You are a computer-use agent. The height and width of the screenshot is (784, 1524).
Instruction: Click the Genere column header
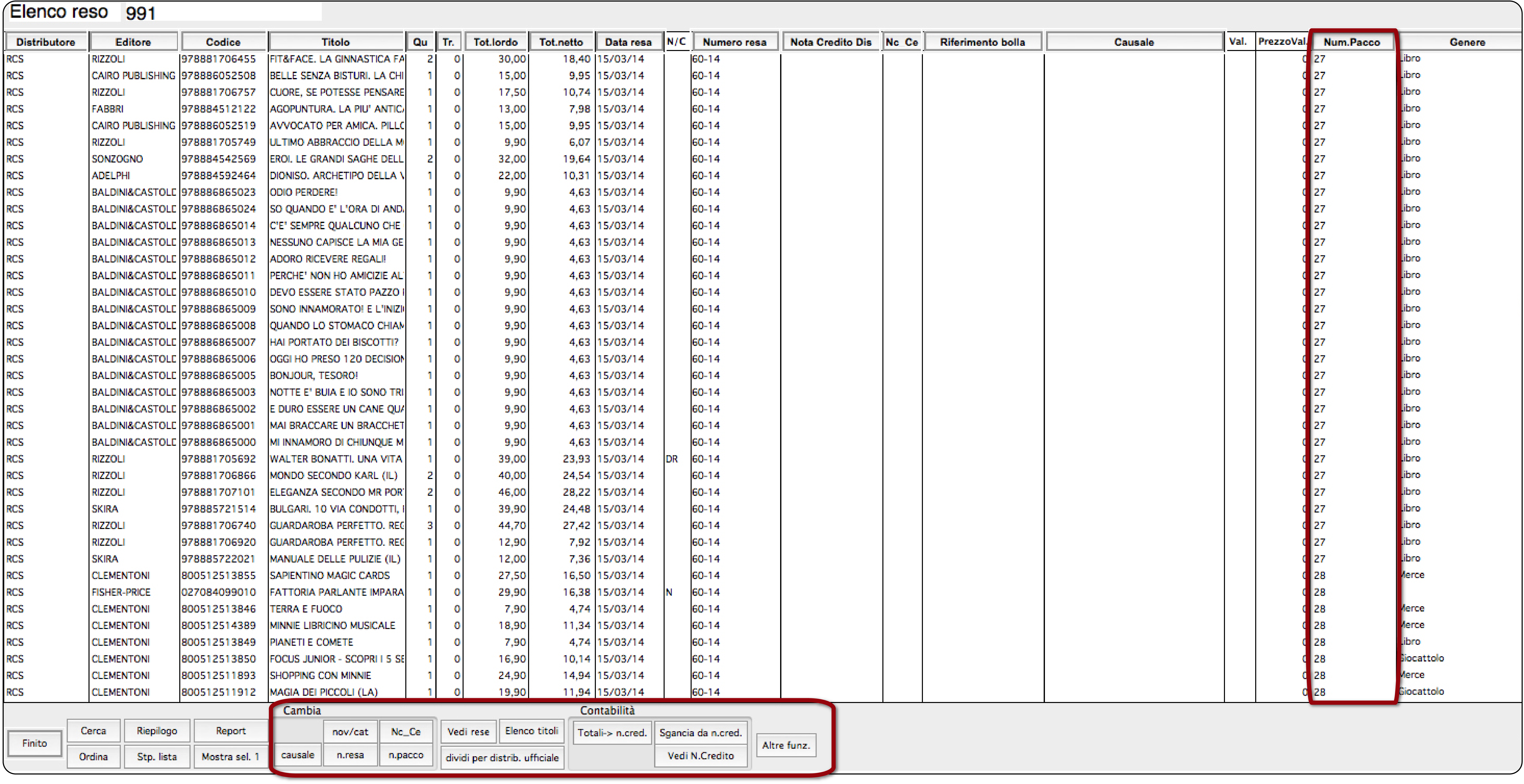point(1467,42)
